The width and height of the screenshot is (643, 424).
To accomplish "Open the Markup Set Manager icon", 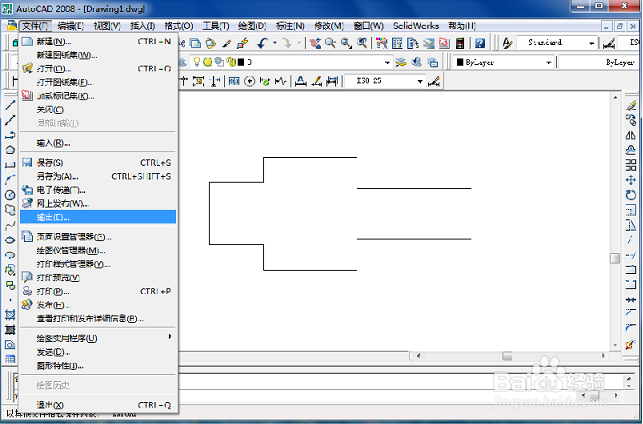I will (x=444, y=43).
